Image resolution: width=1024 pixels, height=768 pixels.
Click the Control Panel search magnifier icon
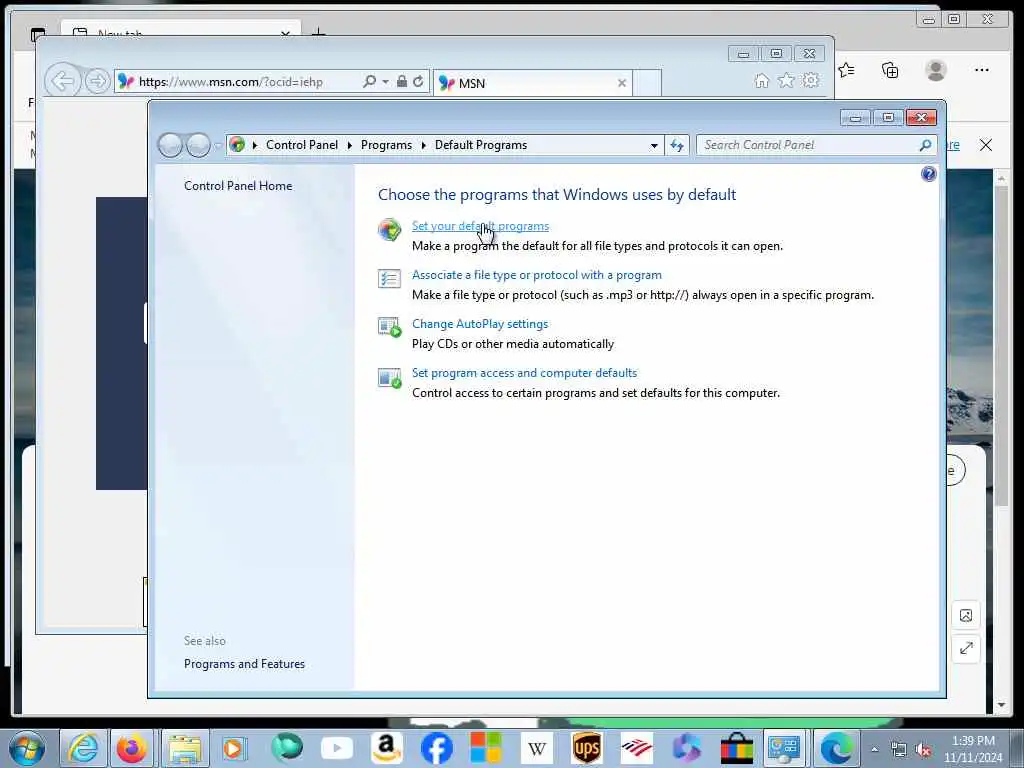[925, 145]
